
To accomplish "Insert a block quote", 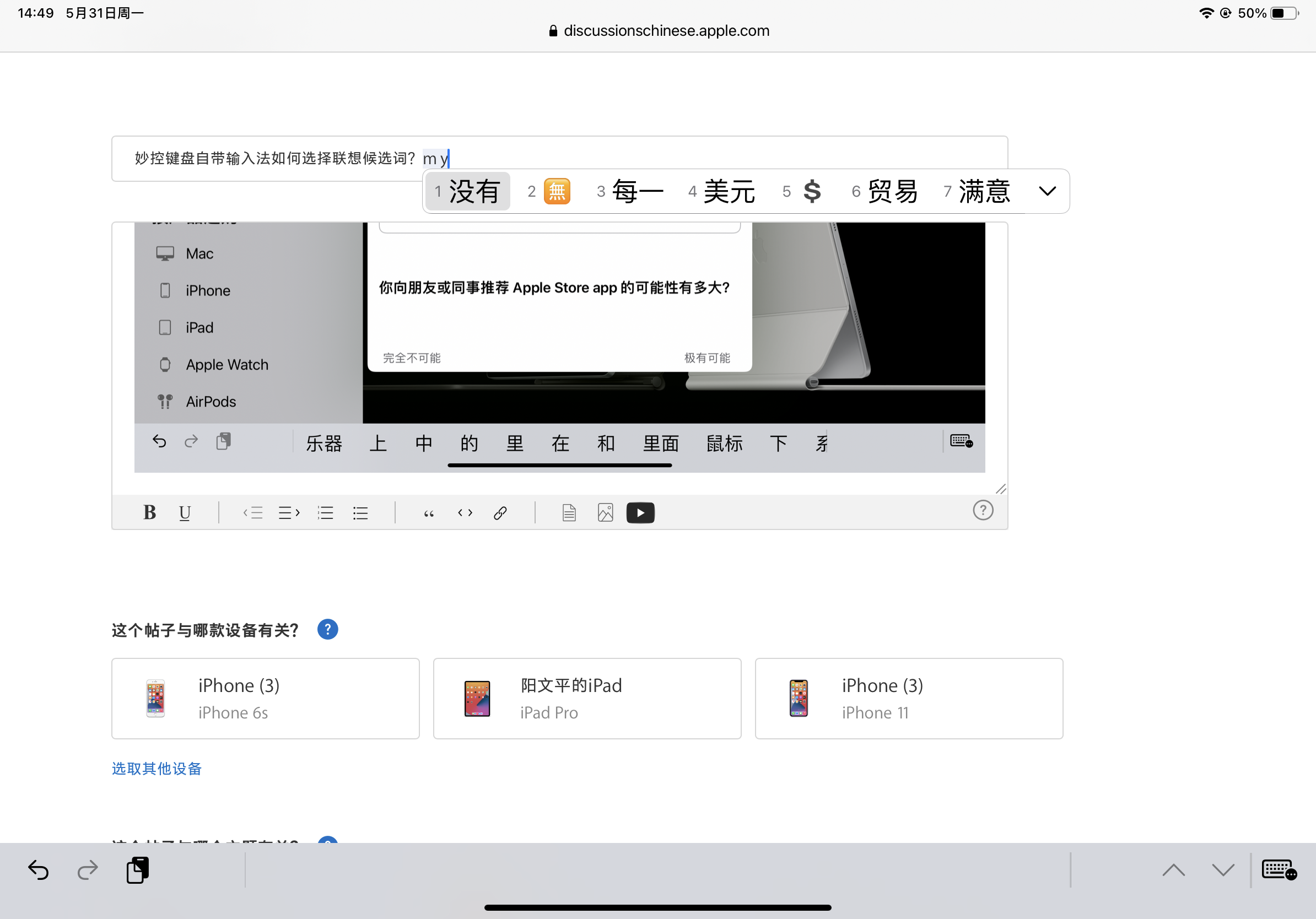I will point(429,512).
